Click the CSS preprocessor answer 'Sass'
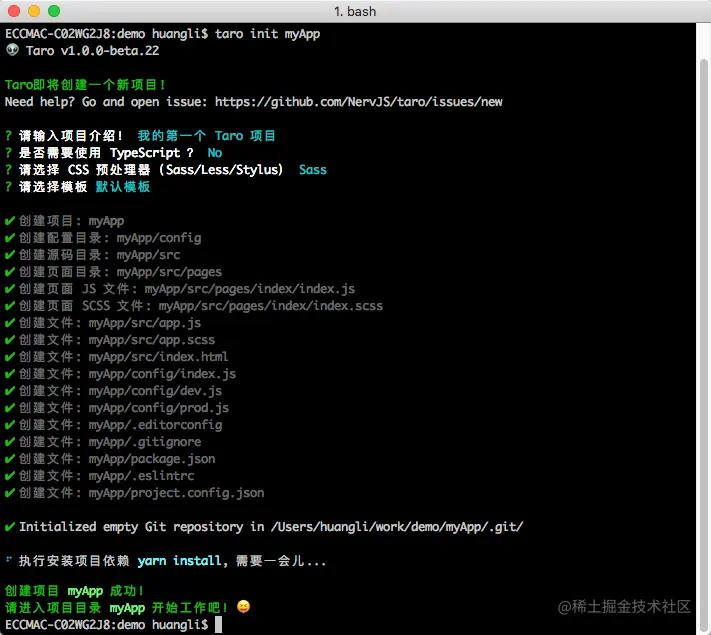This screenshot has height=635, width=711. [313, 170]
